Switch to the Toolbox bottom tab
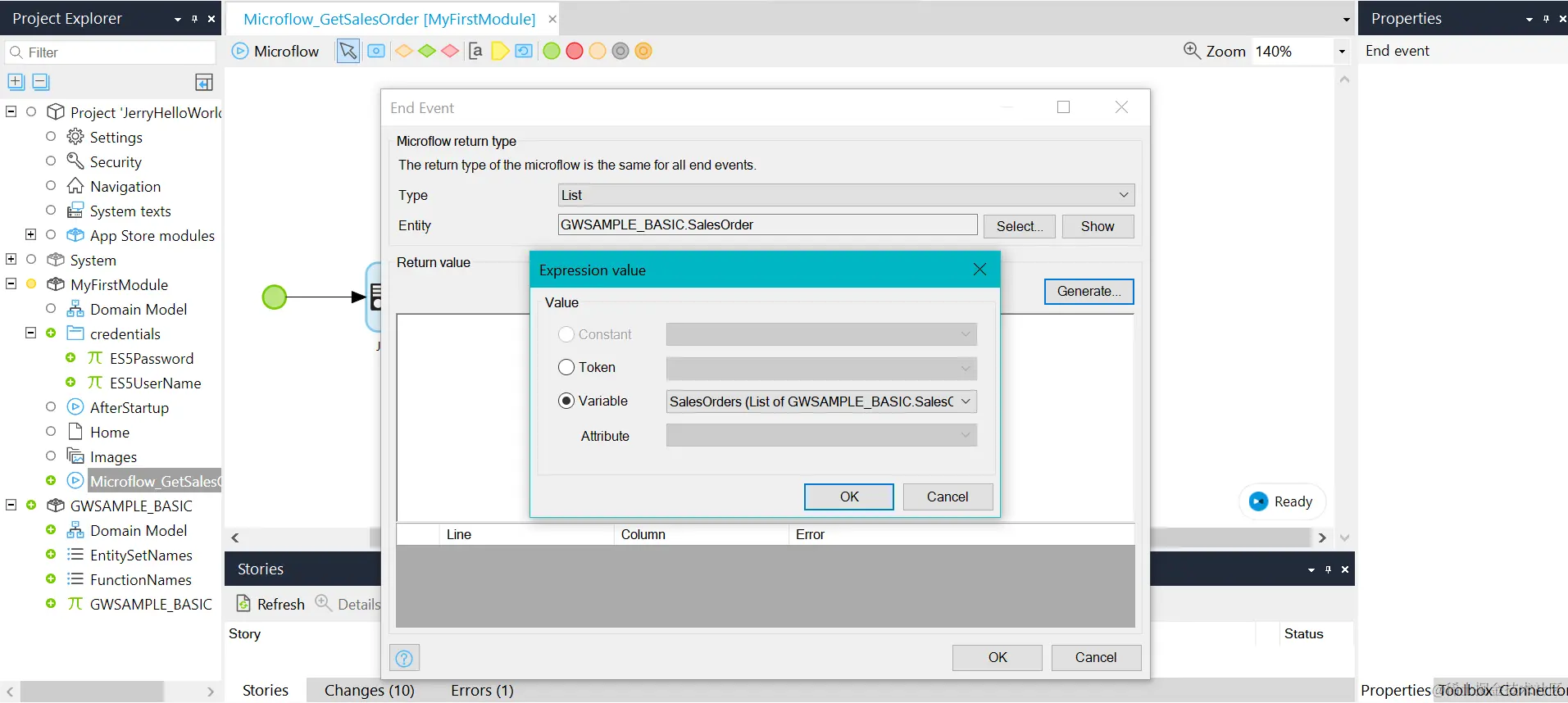1568x703 pixels. point(1466,690)
